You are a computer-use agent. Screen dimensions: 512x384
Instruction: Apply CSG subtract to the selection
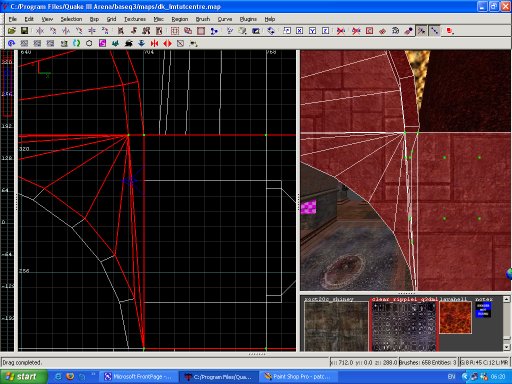[x=175, y=31]
